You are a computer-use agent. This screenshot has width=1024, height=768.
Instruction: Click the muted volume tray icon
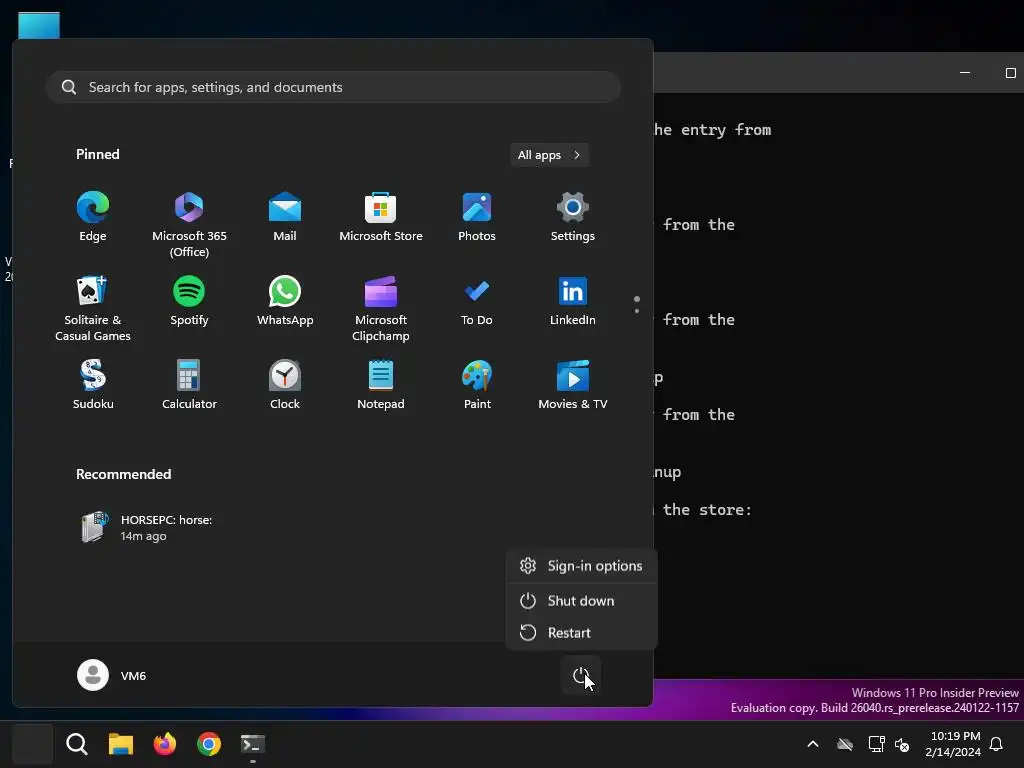point(902,744)
